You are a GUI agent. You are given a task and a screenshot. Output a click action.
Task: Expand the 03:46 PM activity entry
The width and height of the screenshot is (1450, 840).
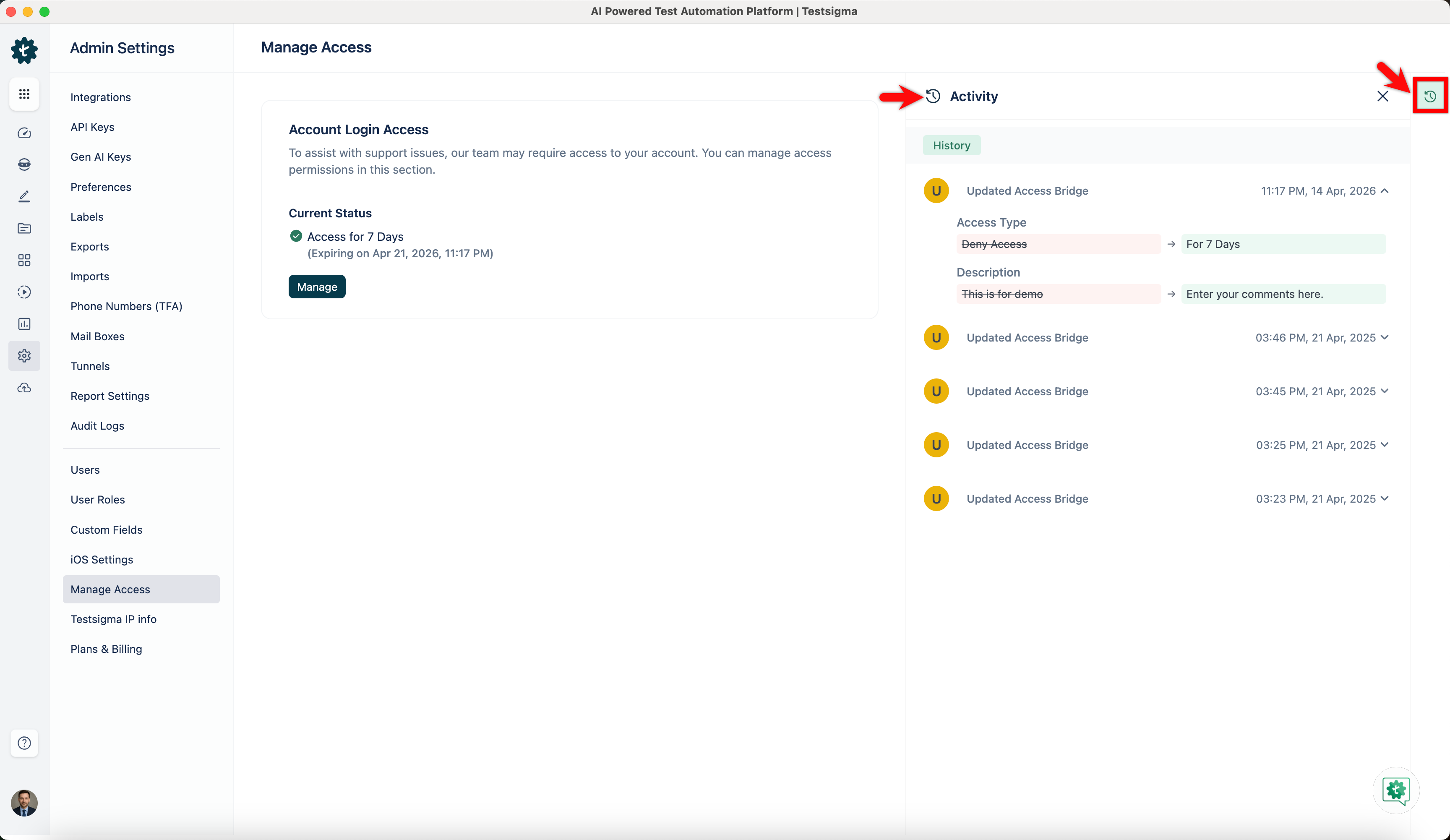tap(1385, 337)
